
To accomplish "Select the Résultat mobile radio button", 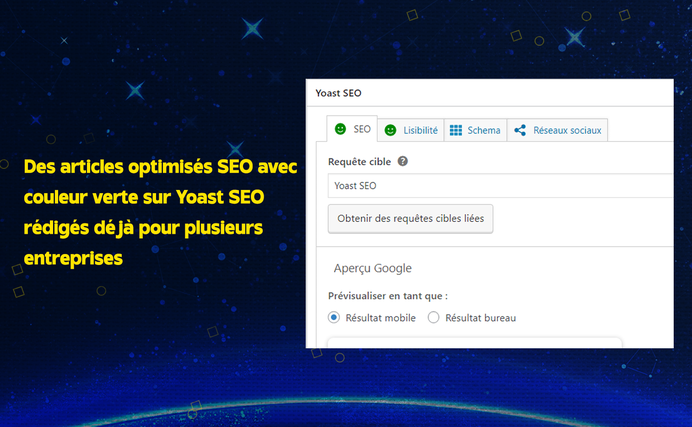I will tap(334, 318).
